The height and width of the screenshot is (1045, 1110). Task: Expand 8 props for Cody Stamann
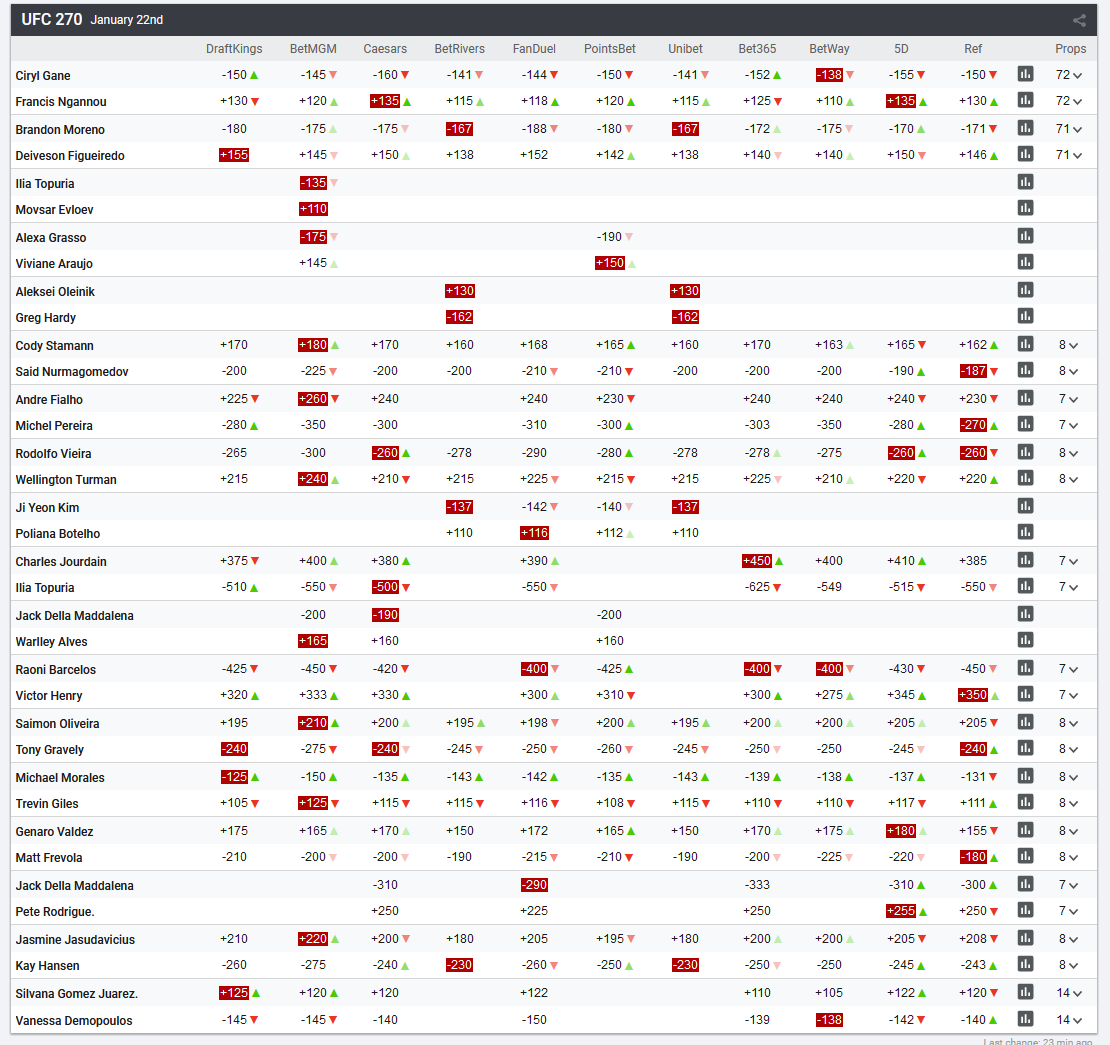click(1069, 345)
